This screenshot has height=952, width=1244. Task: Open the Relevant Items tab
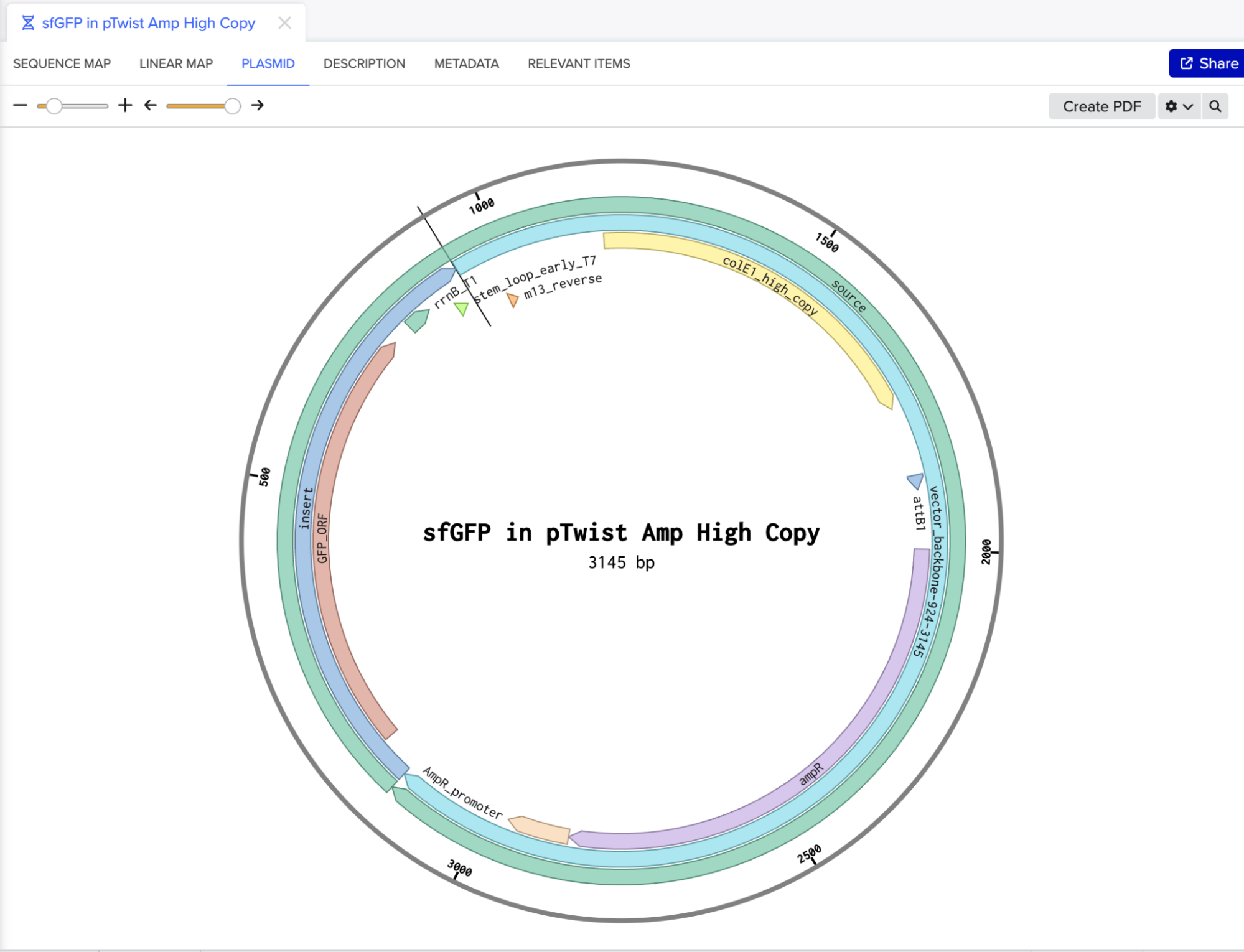(579, 63)
